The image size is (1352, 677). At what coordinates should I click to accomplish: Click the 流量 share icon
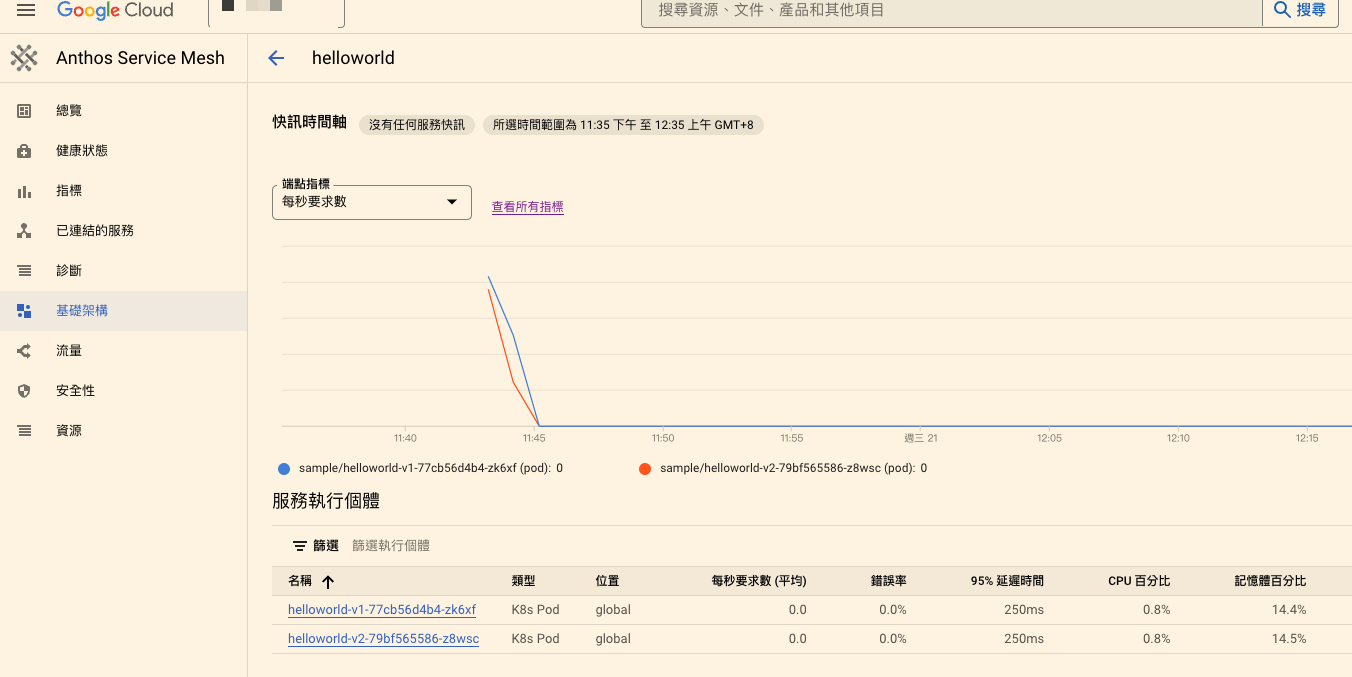coord(24,351)
